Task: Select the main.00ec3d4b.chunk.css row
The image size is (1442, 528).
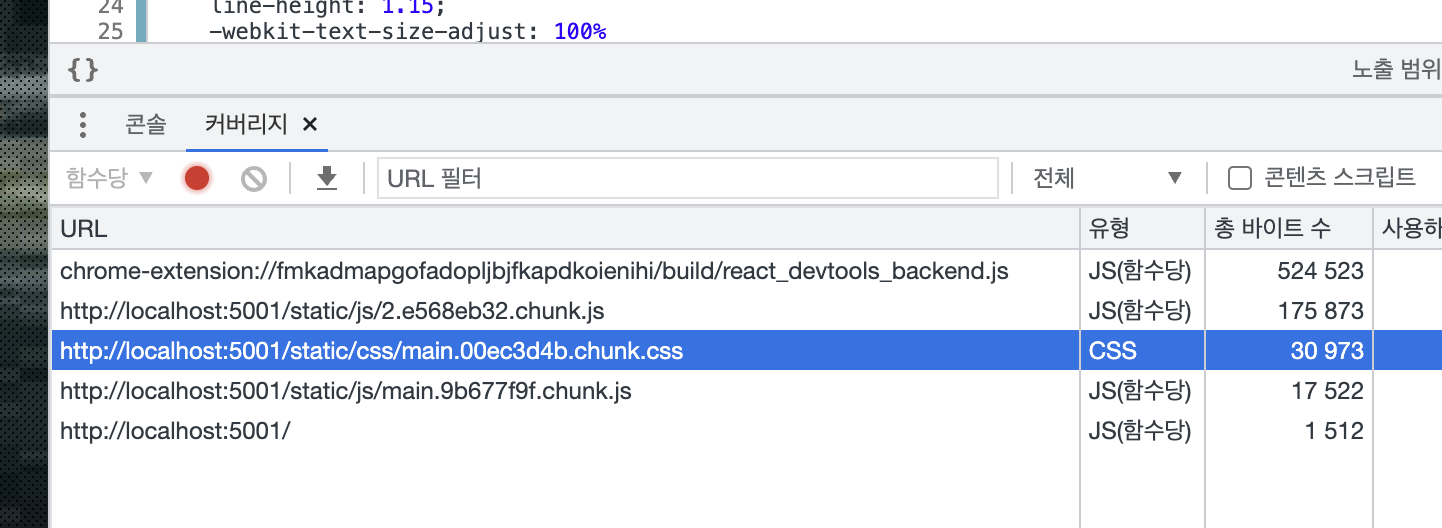Action: click(x=747, y=351)
